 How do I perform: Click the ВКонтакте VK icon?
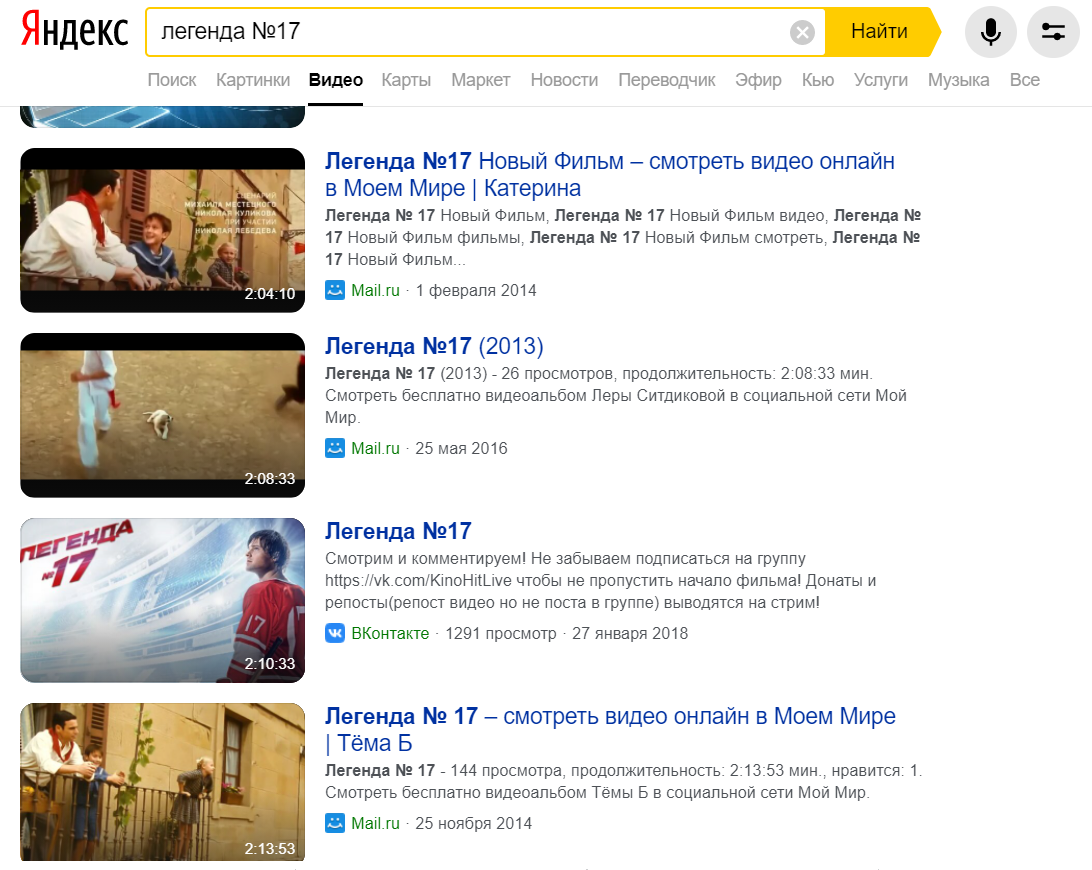[335, 633]
